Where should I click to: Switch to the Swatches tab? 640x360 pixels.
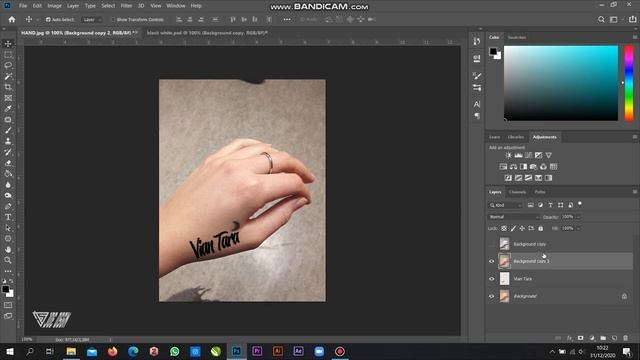[x=517, y=37]
